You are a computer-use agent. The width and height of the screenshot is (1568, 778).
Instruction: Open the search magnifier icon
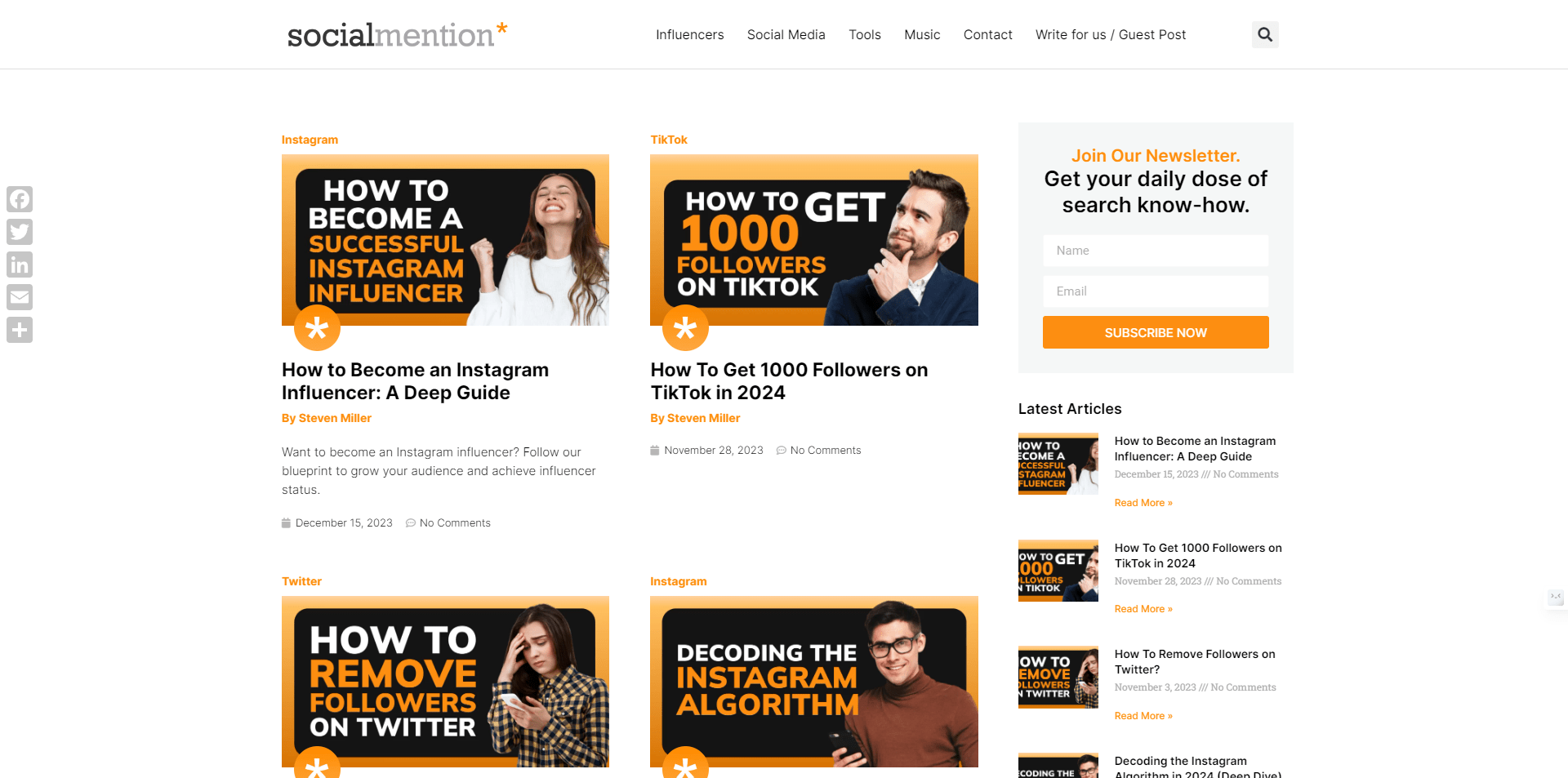tap(1265, 34)
